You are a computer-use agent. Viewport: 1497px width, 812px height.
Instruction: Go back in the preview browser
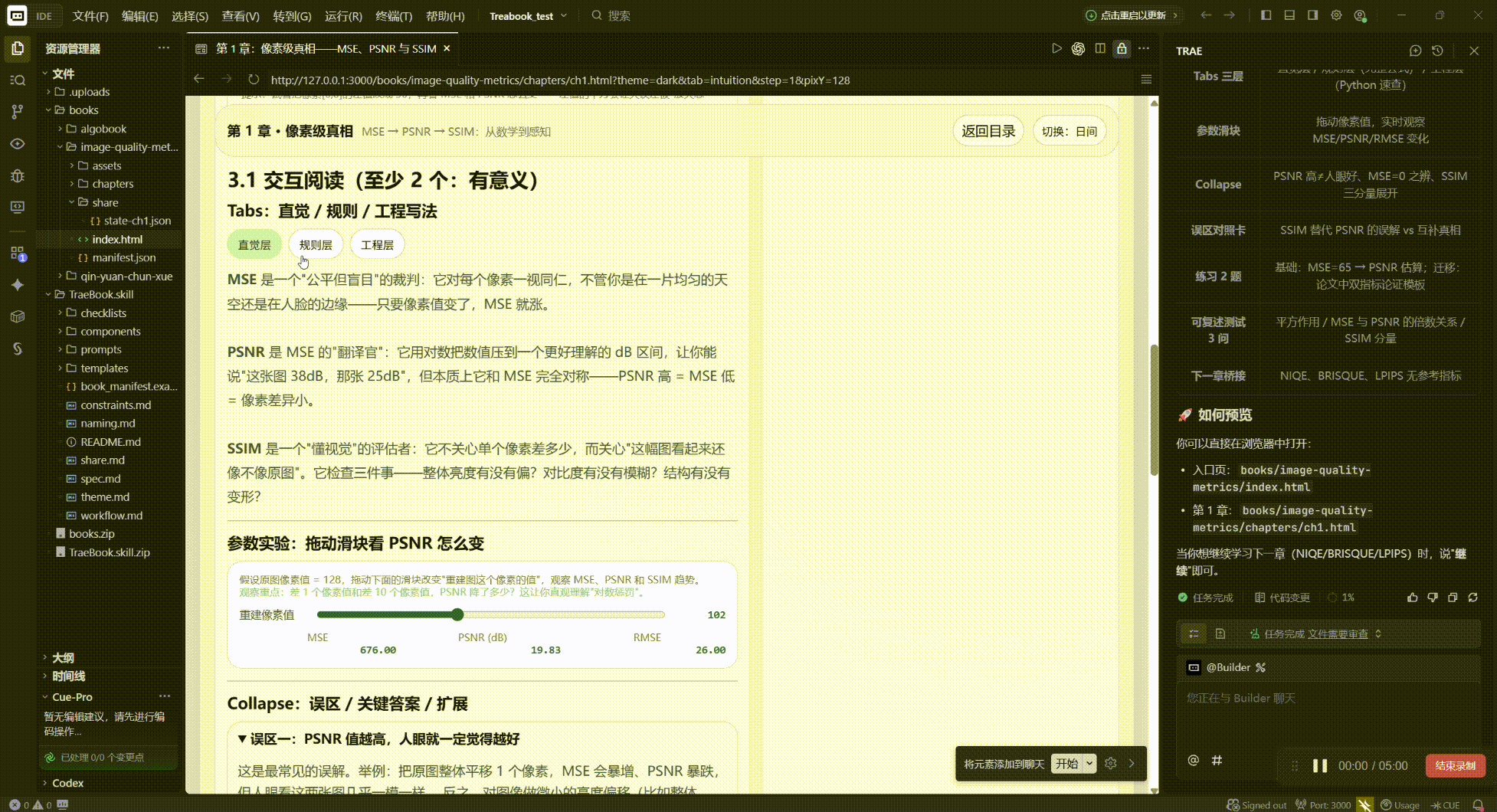[x=199, y=79]
